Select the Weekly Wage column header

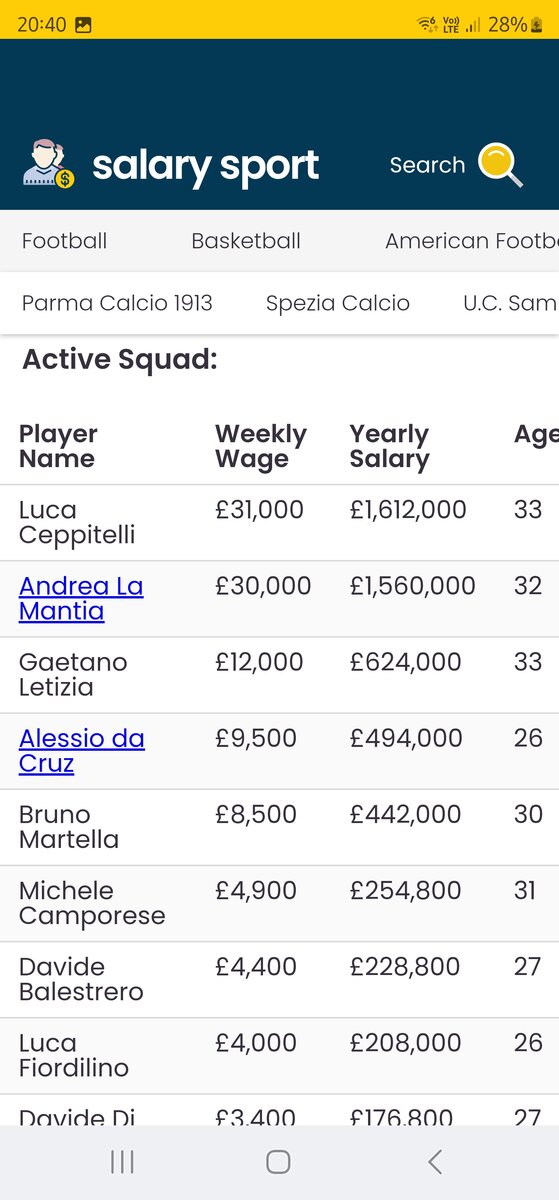(261, 447)
